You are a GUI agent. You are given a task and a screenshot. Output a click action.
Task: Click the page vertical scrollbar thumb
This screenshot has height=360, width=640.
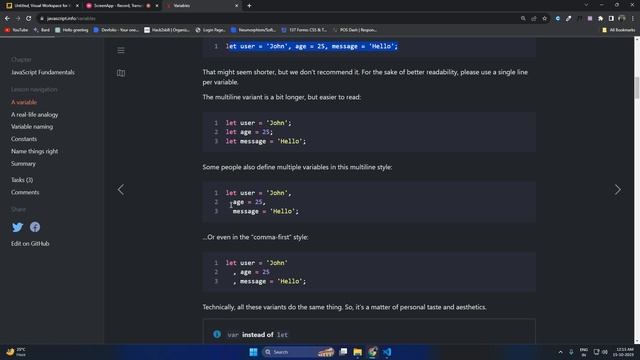coord(637,87)
